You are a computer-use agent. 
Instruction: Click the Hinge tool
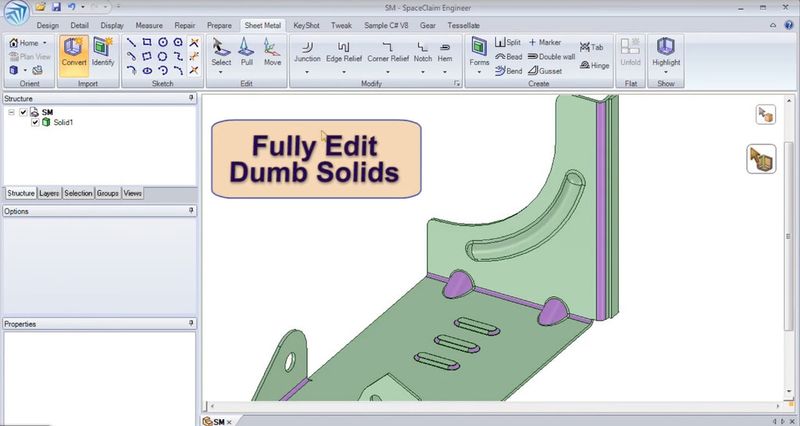(x=594, y=65)
